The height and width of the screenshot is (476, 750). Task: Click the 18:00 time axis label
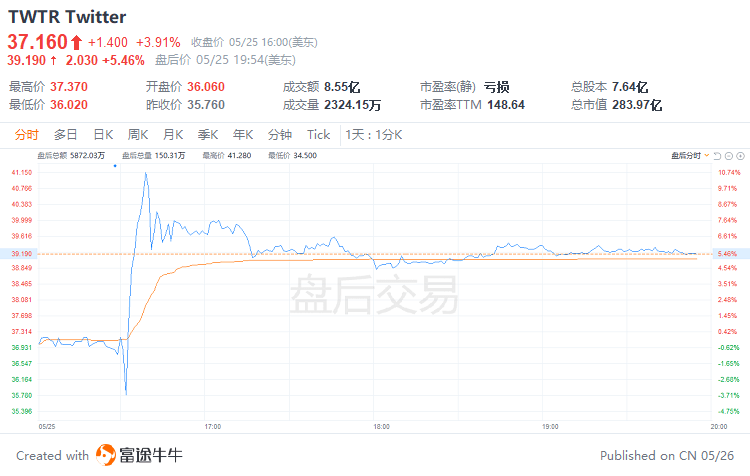pos(382,426)
